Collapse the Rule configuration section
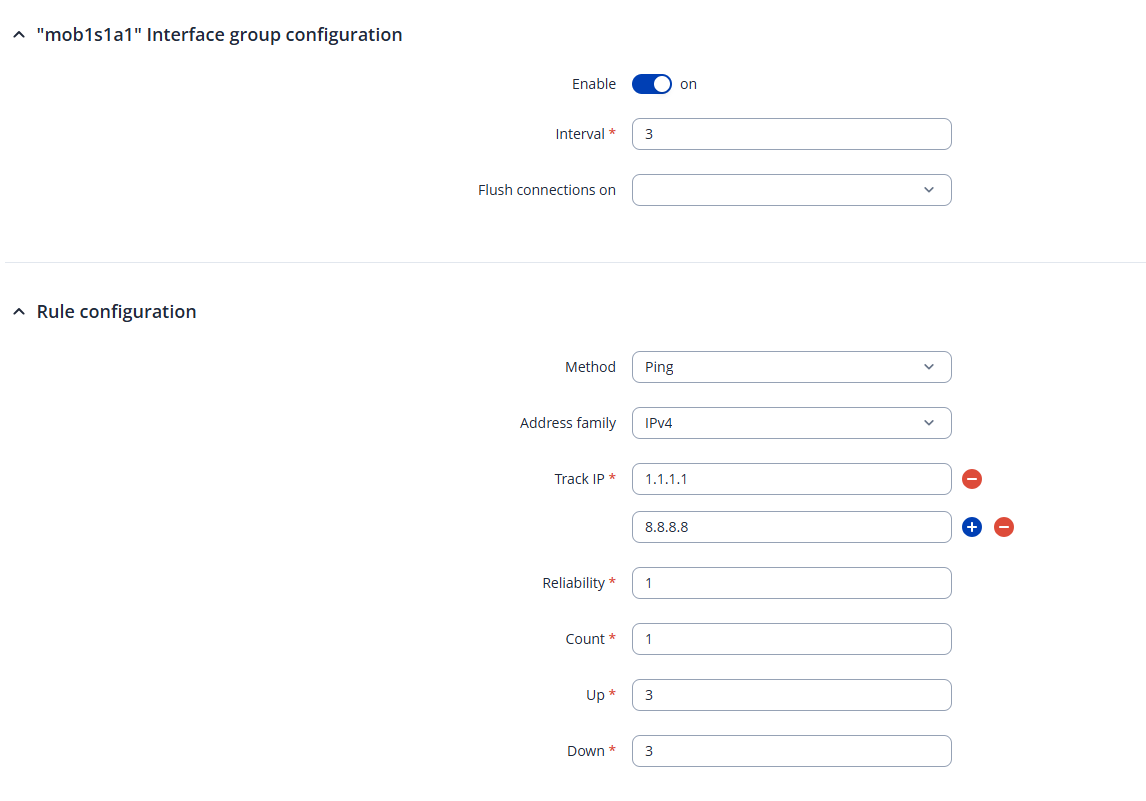The width and height of the screenshot is (1146, 801). (18, 312)
